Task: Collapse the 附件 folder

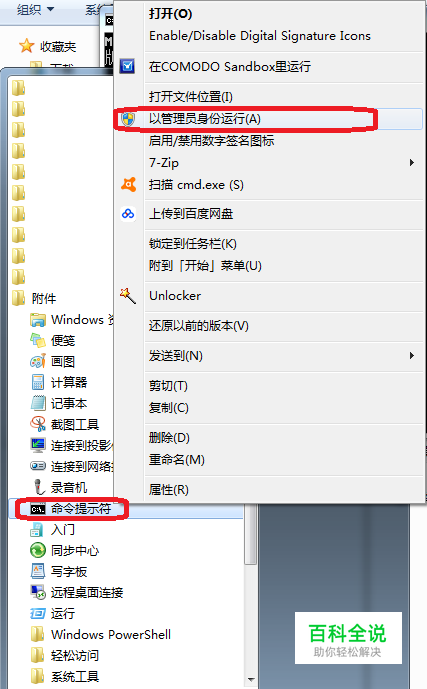Action: point(34,298)
